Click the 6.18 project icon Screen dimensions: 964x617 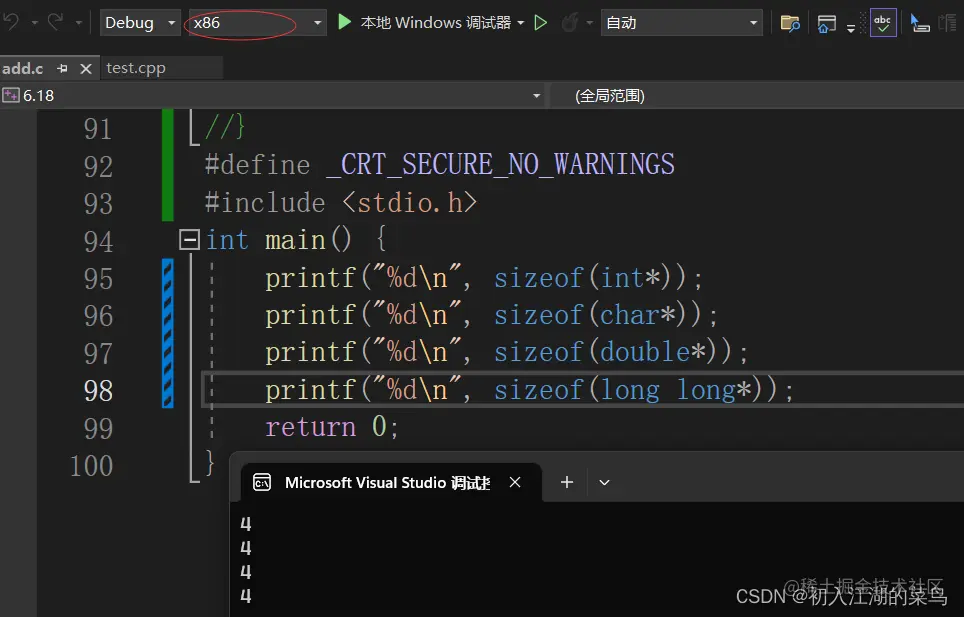10,95
